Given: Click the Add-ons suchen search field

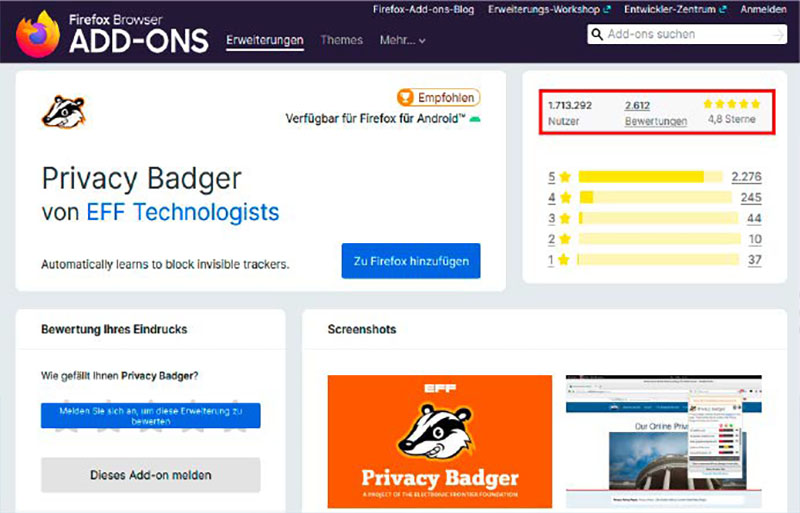Looking at the screenshot, I should click(x=687, y=34).
